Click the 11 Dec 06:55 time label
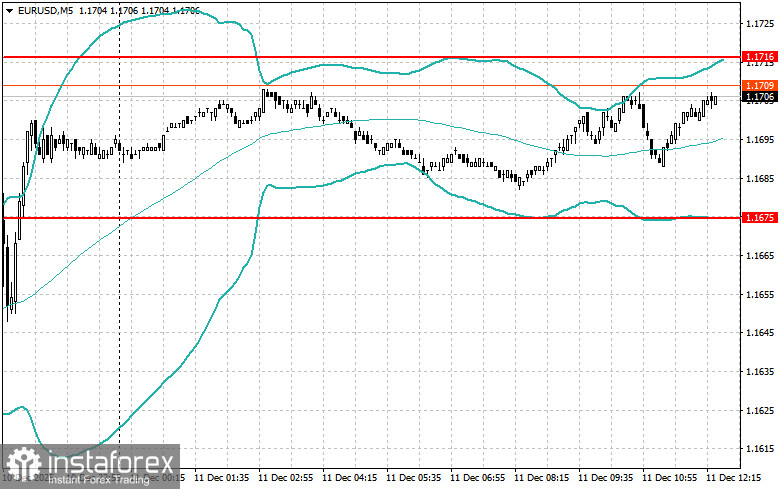The image size is (781, 489). (478, 478)
